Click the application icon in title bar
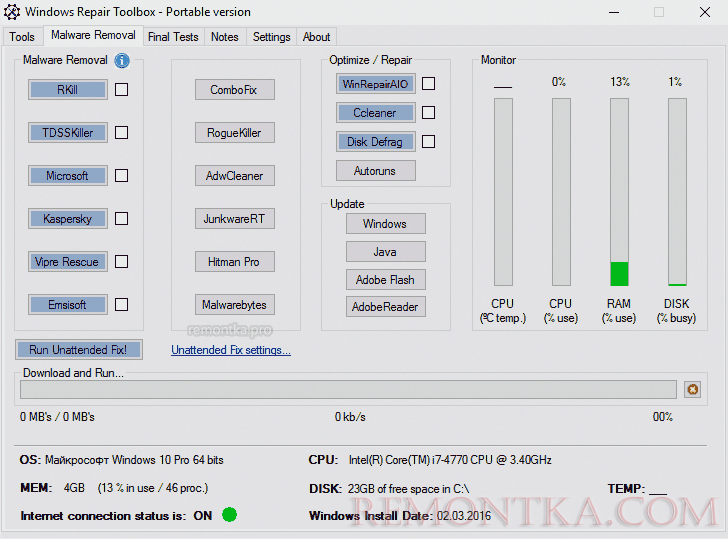This screenshot has width=728, height=539. [13, 12]
